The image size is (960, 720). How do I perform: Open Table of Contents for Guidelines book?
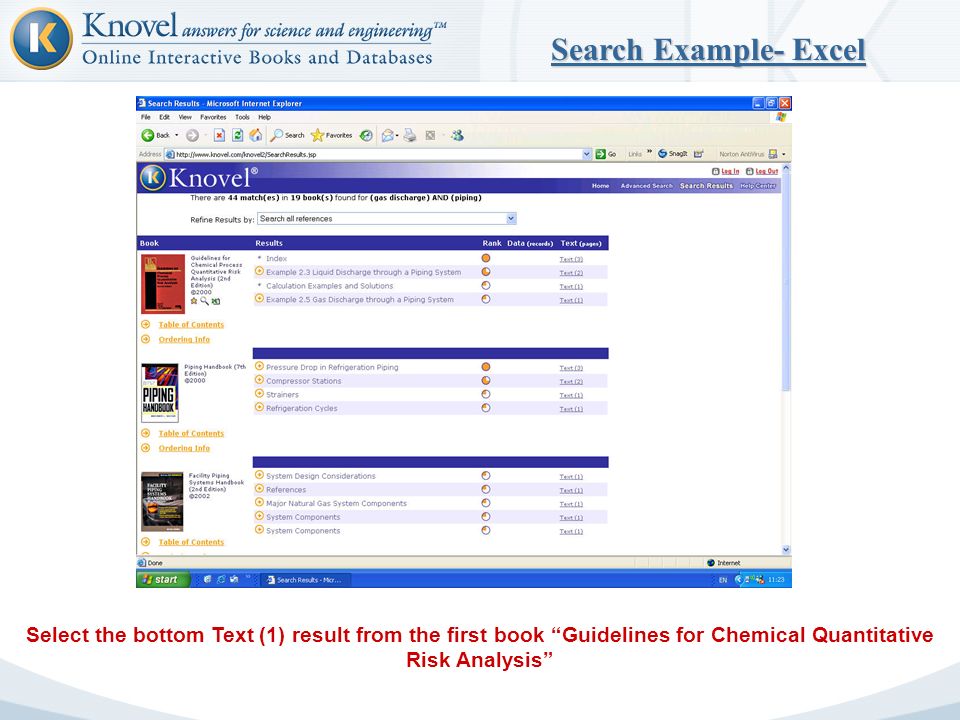pyautogui.click(x=191, y=324)
